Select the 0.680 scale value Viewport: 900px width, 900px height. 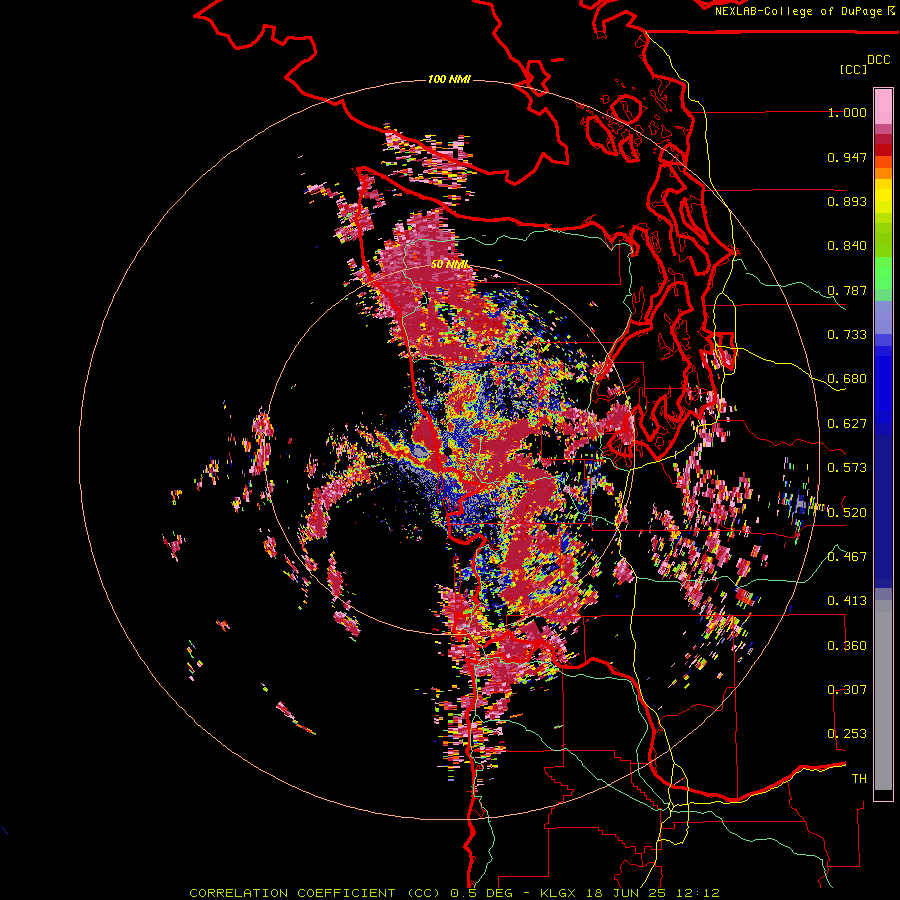tap(847, 378)
